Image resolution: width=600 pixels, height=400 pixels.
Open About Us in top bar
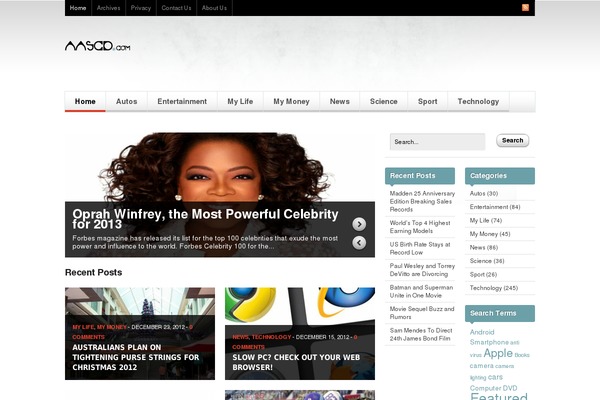pos(214,8)
